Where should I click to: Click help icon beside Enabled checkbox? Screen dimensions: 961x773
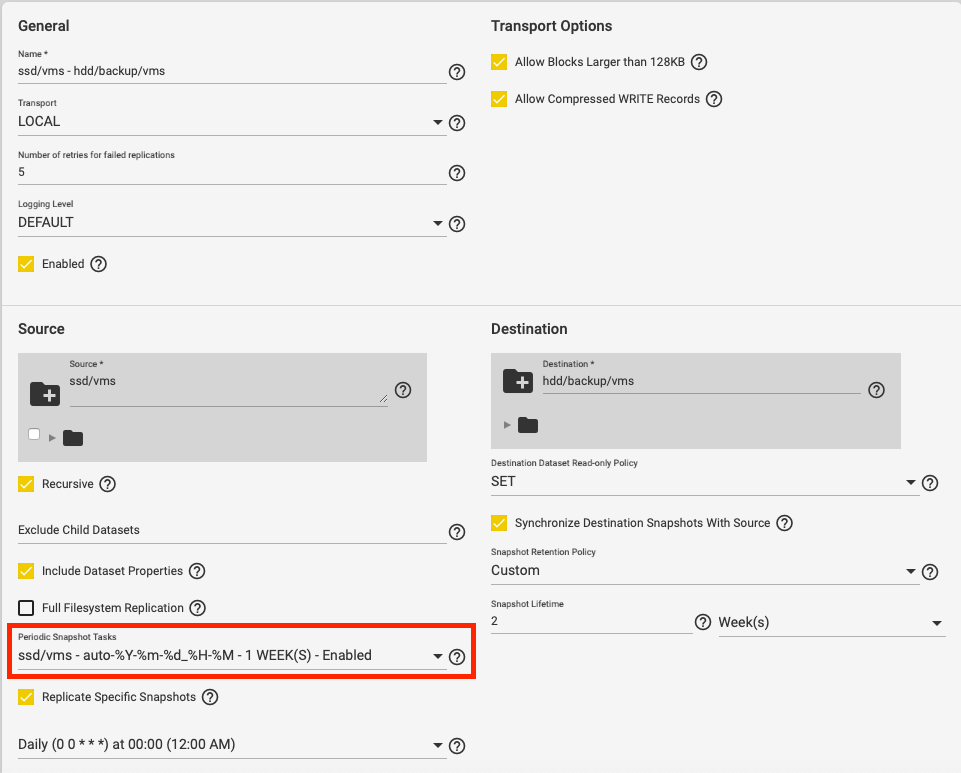coord(98,265)
